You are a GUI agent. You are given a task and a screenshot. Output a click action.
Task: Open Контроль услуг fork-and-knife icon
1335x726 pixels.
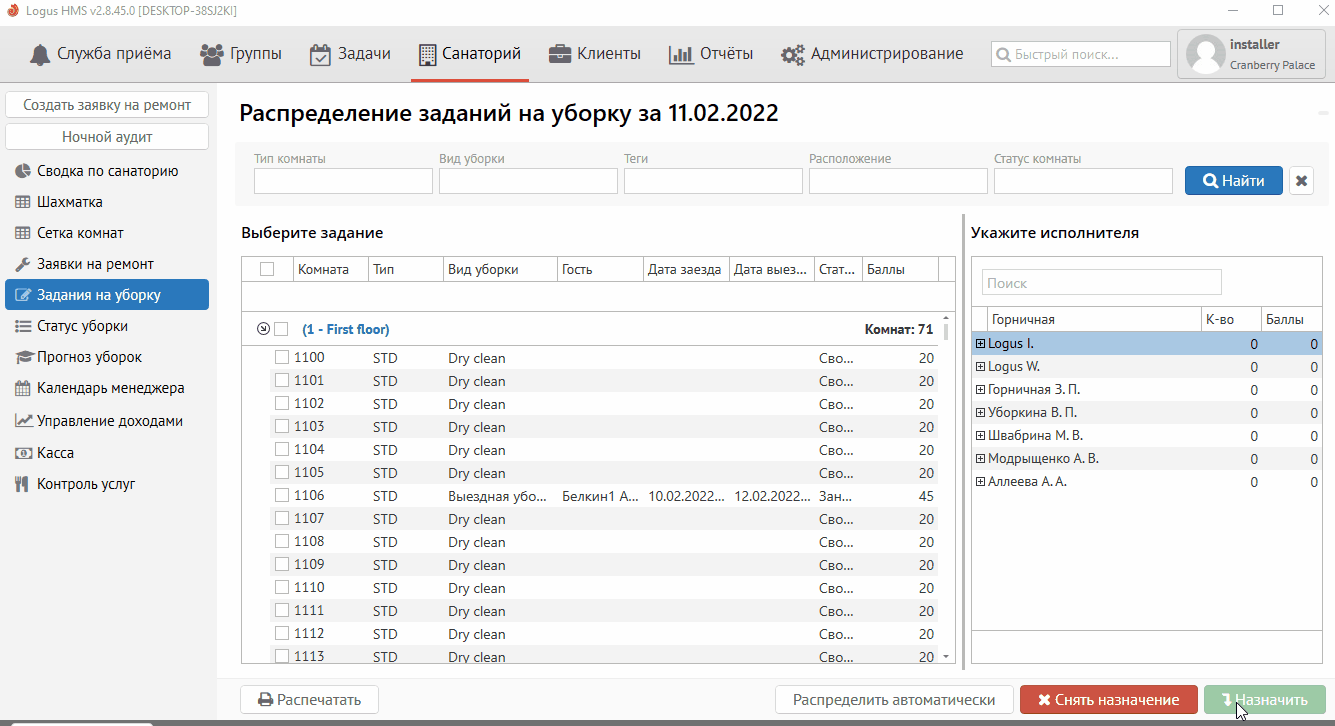[22, 484]
